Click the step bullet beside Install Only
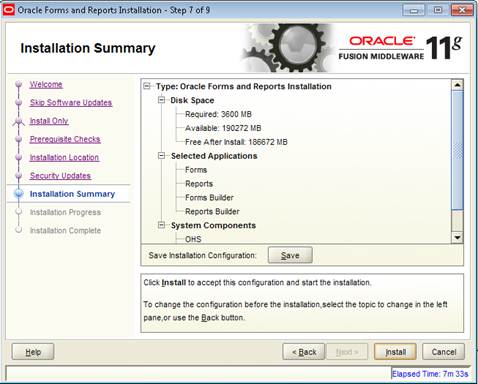The width and height of the screenshot is (478, 384). tap(19, 121)
